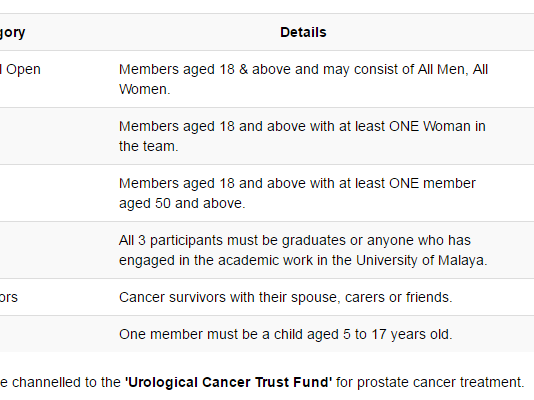Select the 'Cancer survivors with their spouse' cell

click(285, 297)
